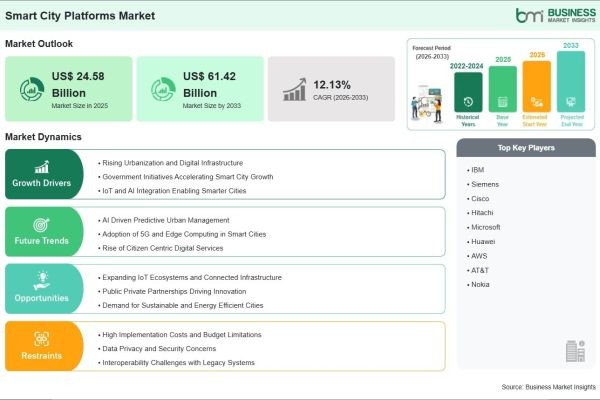Image resolution: width=600 pixels, height=400 pixels.
Task: Click IBM in the key players list
Action: (x=476, y=170)
